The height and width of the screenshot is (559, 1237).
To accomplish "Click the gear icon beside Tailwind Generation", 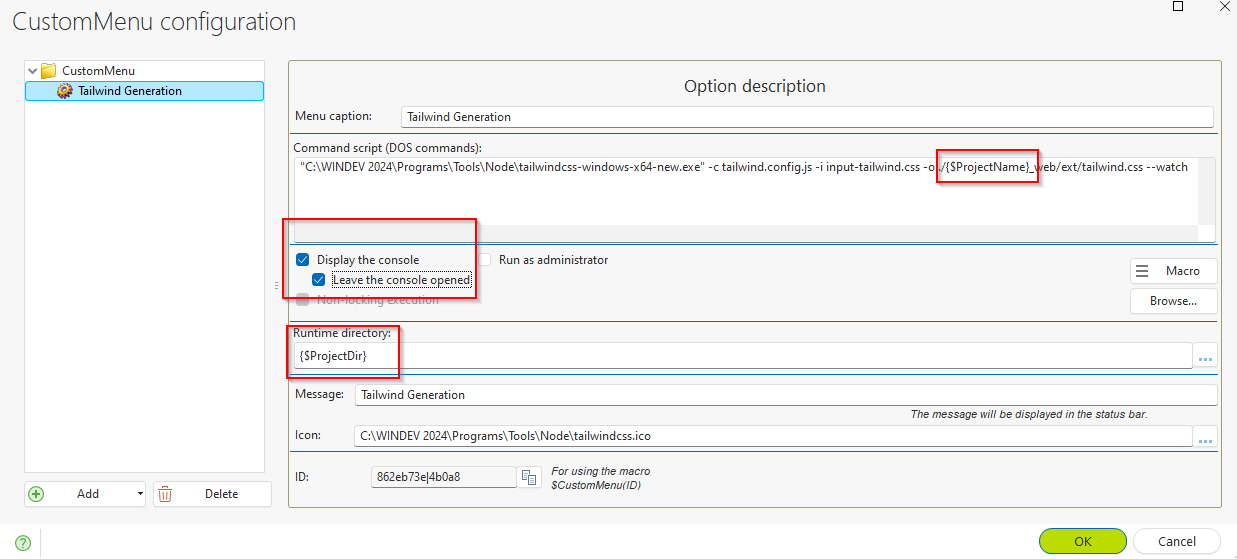I will (65, 91).
